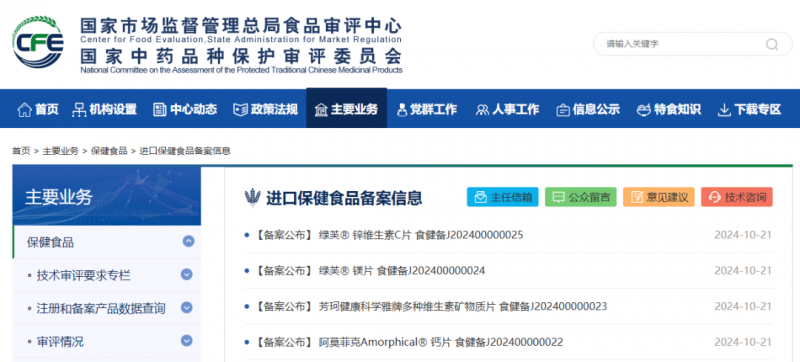Click the home icon beside 首页
The height and width of the screenshot is (362, 800).
point(24,110)
